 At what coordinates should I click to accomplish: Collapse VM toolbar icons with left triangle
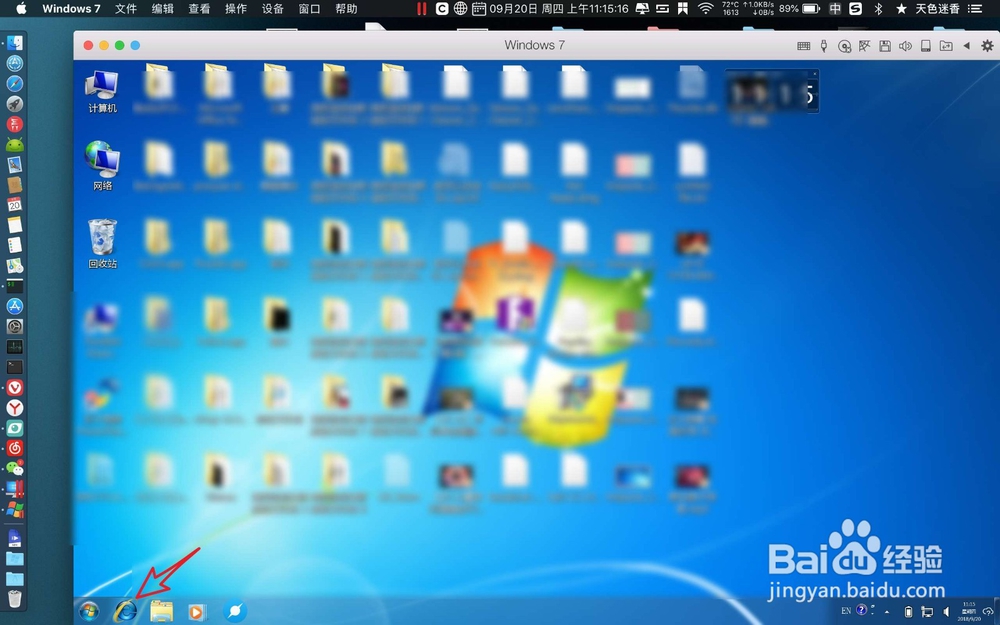click(x=967, y=46)
